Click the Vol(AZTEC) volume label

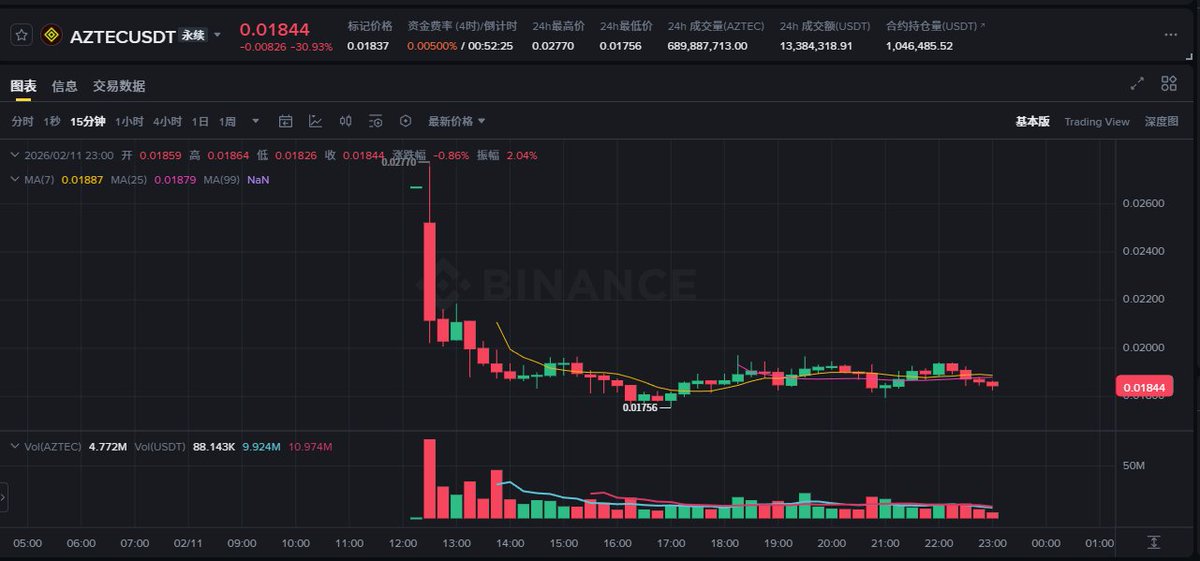[53, 446]
